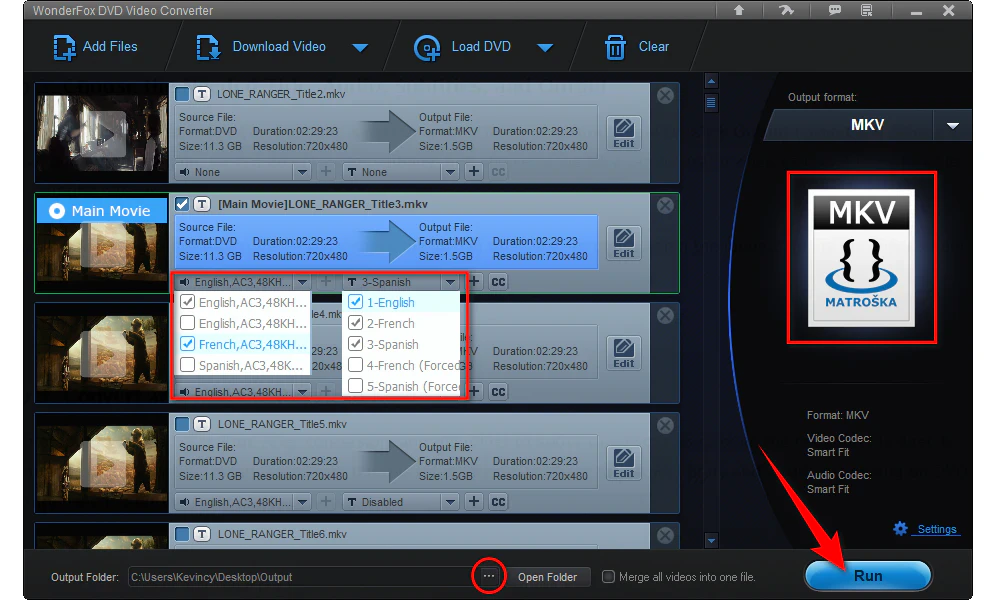Toggle CC for Title5 row
Screen dimensions: 1000x600
coord(498,502)
